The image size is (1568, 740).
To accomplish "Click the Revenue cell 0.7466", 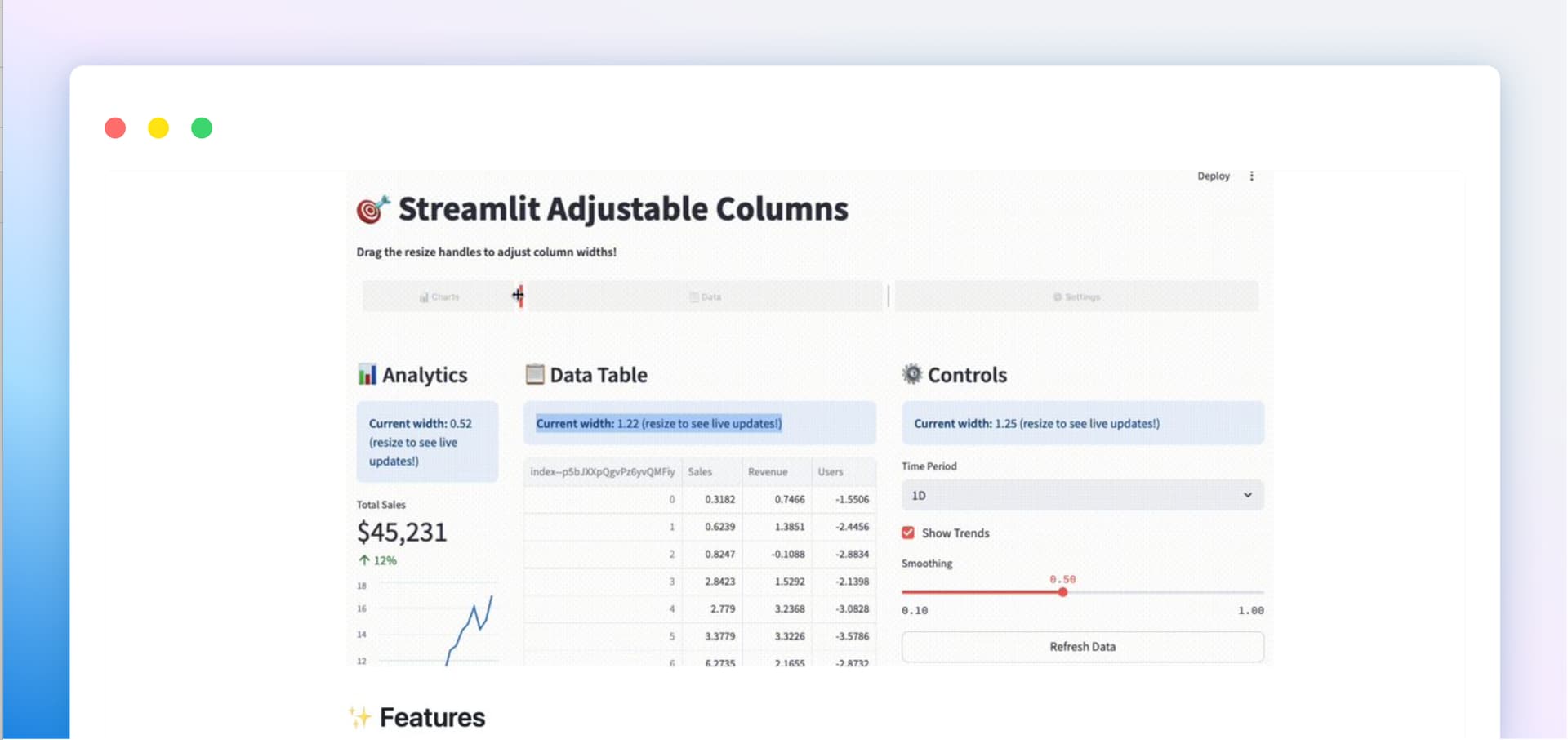I will (776, 499).
